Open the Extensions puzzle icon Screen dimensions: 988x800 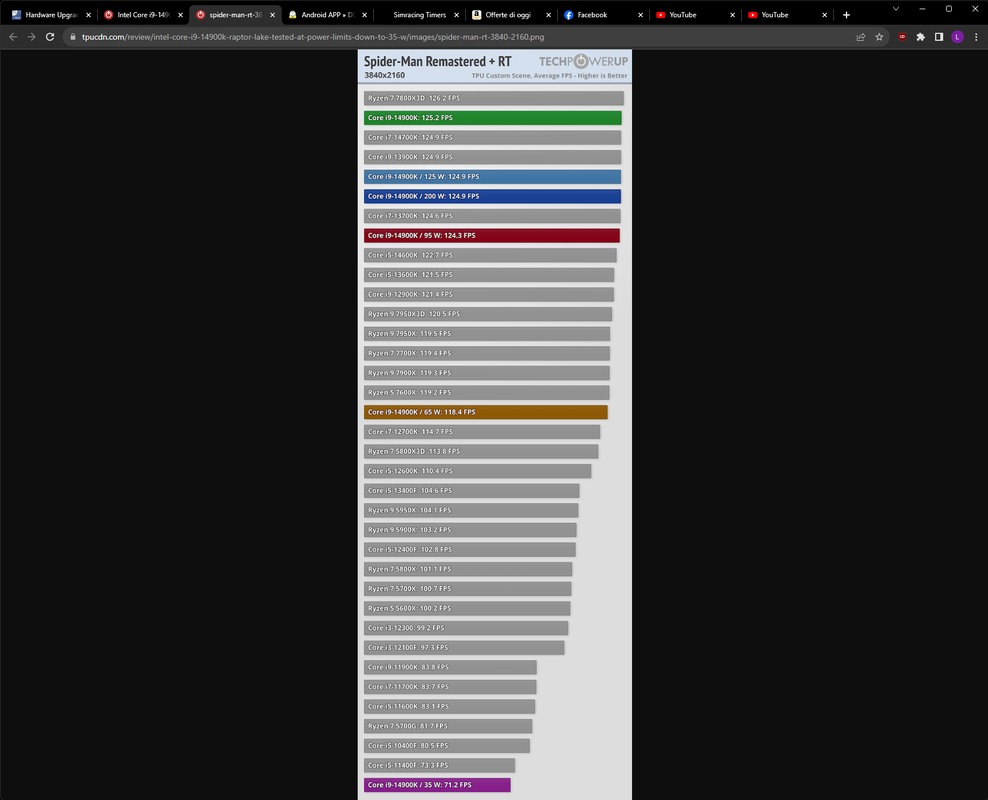coord(921,37)
